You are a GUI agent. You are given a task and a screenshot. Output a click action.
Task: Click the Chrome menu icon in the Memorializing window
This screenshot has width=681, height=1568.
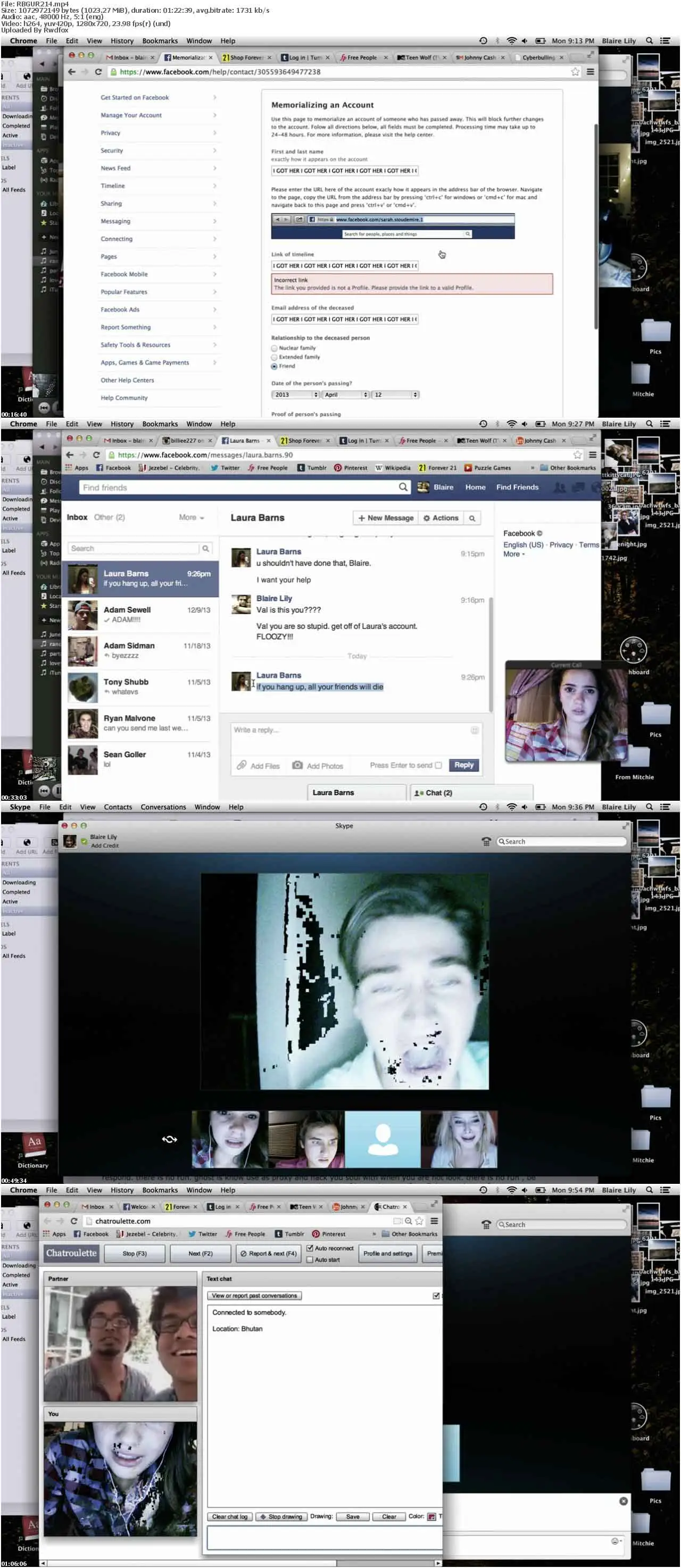pyautogui.click(x=589, y=72)
